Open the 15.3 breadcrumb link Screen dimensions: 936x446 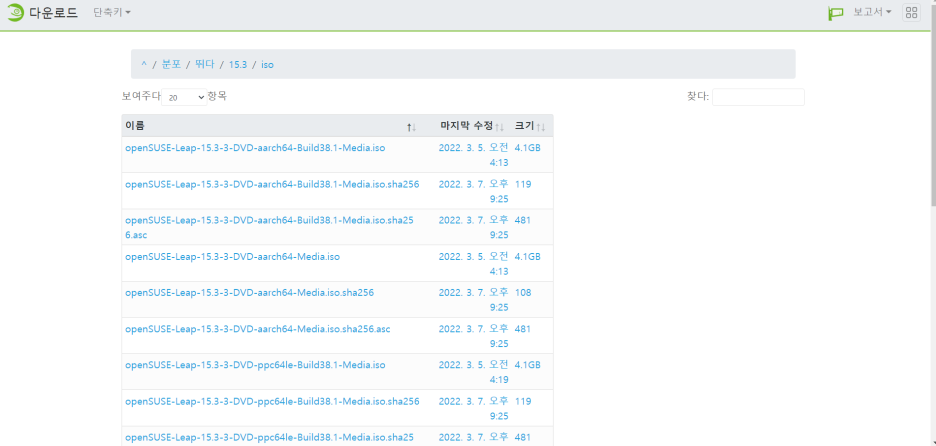point(238,64)
